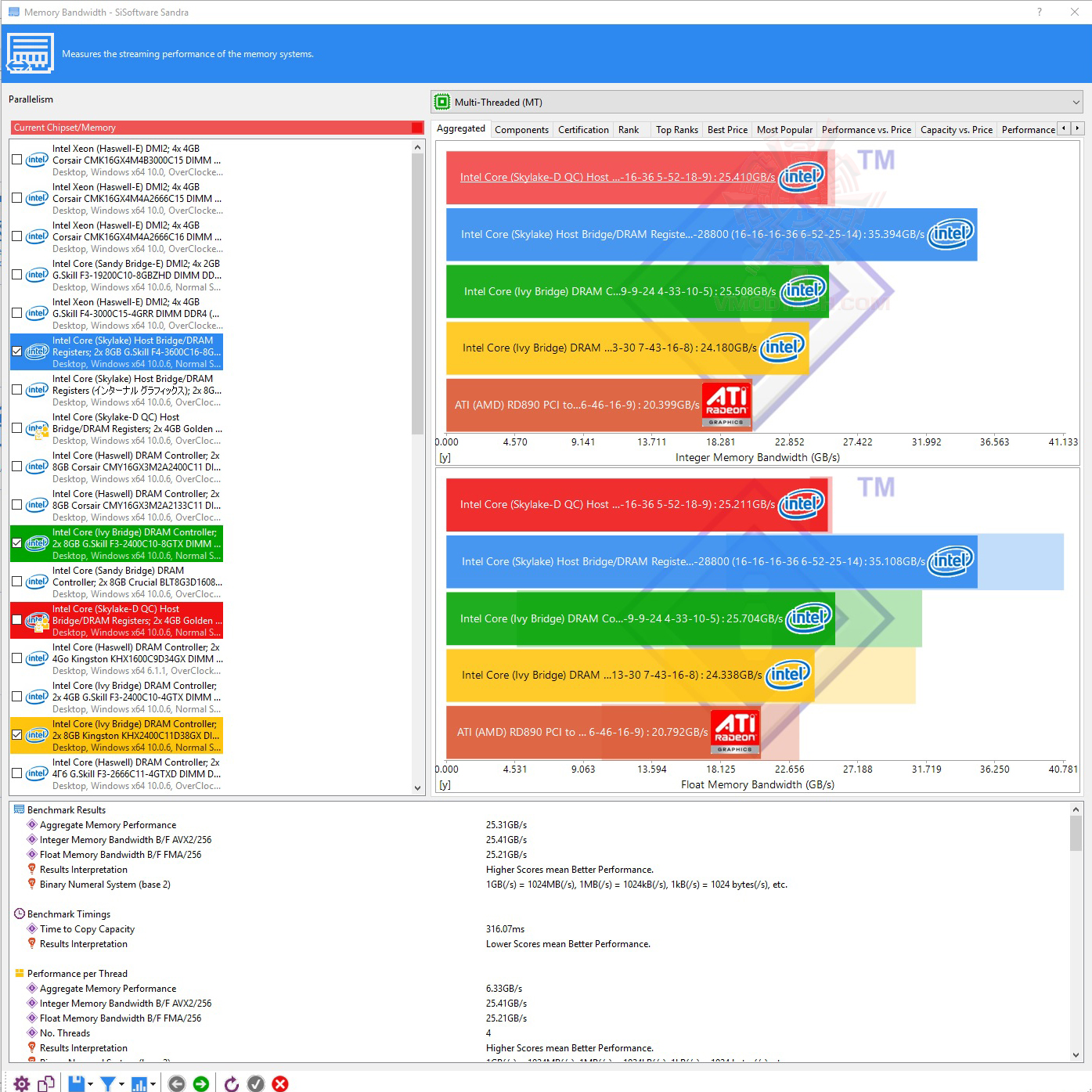The image size is (1092, 1092).
Task: Check the G.Skill F3-19200C10-8GBZHD entry
Action: (x=16, y=275)
